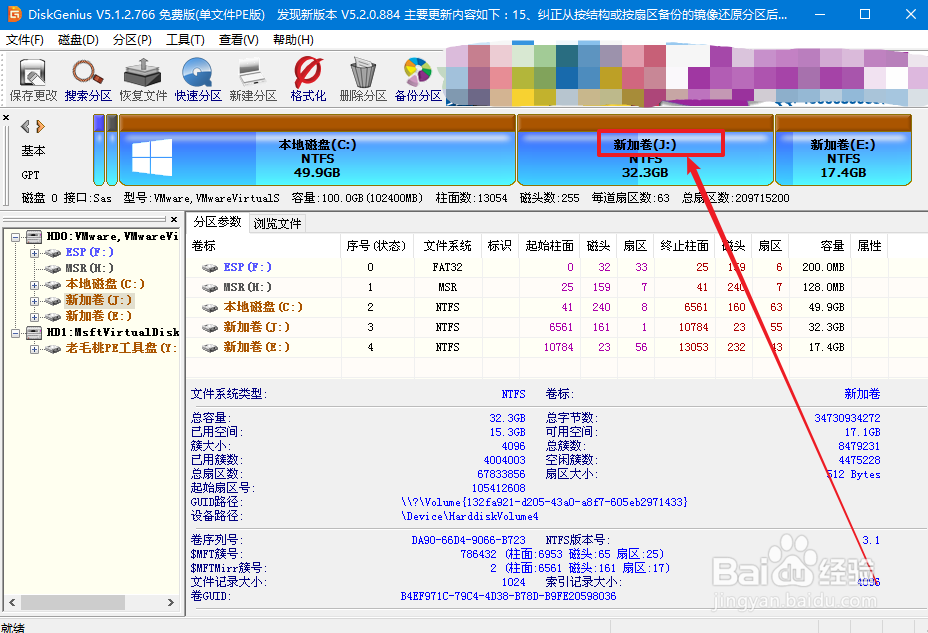This screenshot has width=928, height=633.
Task: Select 新加卷(J:) 32.3GB block in disk map
Action: [645, 150]
